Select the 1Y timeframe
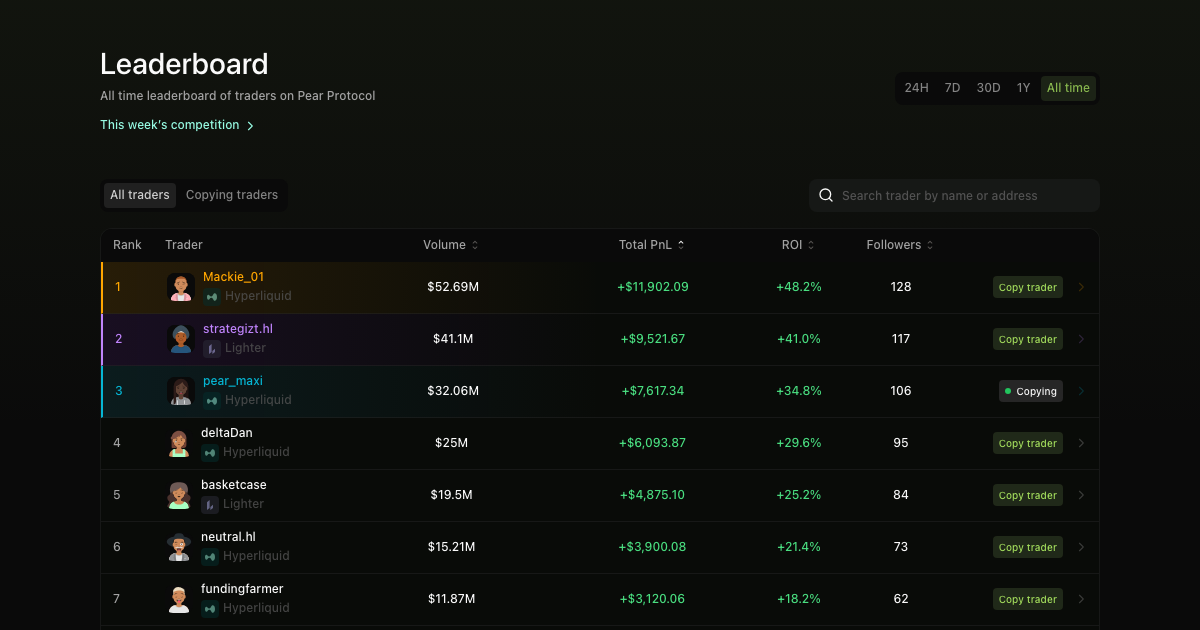Viewport: 1200px width, 630px height. (x=1023, y=88)
